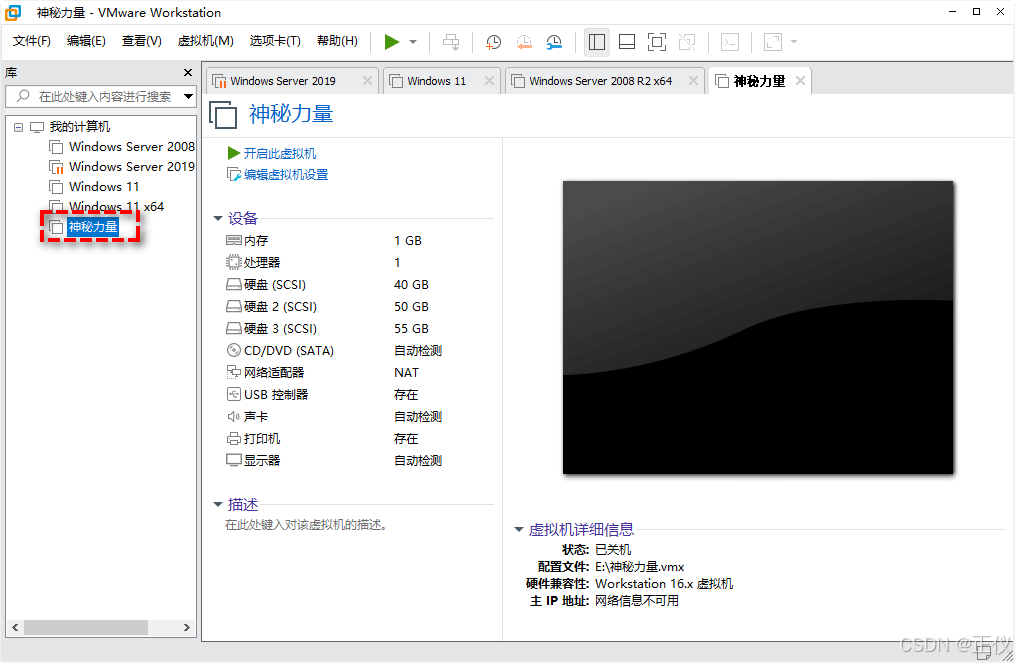This screenshot has width=1015, height=663.
Task: Click the library horizontal scrollbar thumb
Action: (x=85, y=627)
